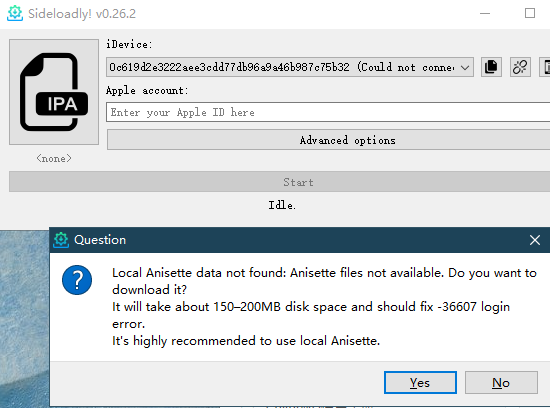Open Advanced options
The width and height of the screenshot is (550, 408).
tap(328, 140)
